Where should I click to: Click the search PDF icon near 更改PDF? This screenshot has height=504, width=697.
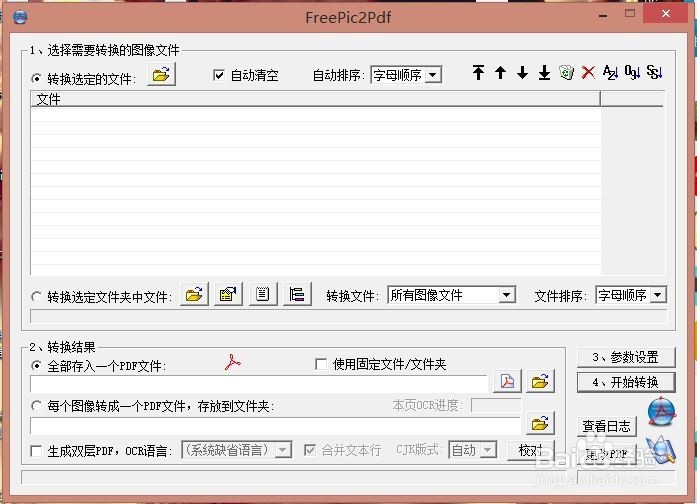click(x=661, y=450)
